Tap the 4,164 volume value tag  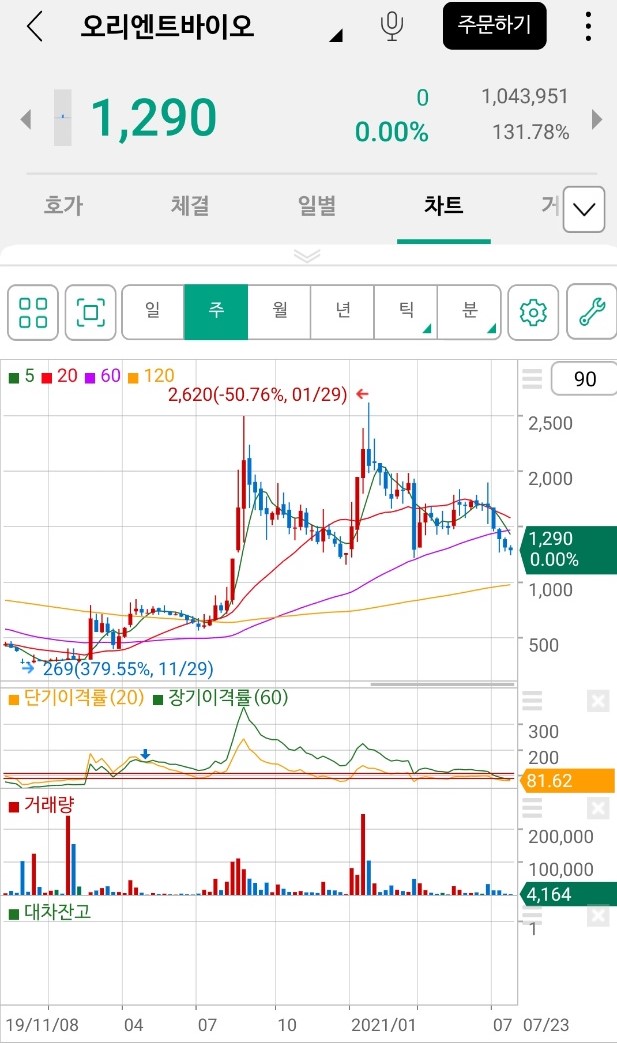pos(568,894)
